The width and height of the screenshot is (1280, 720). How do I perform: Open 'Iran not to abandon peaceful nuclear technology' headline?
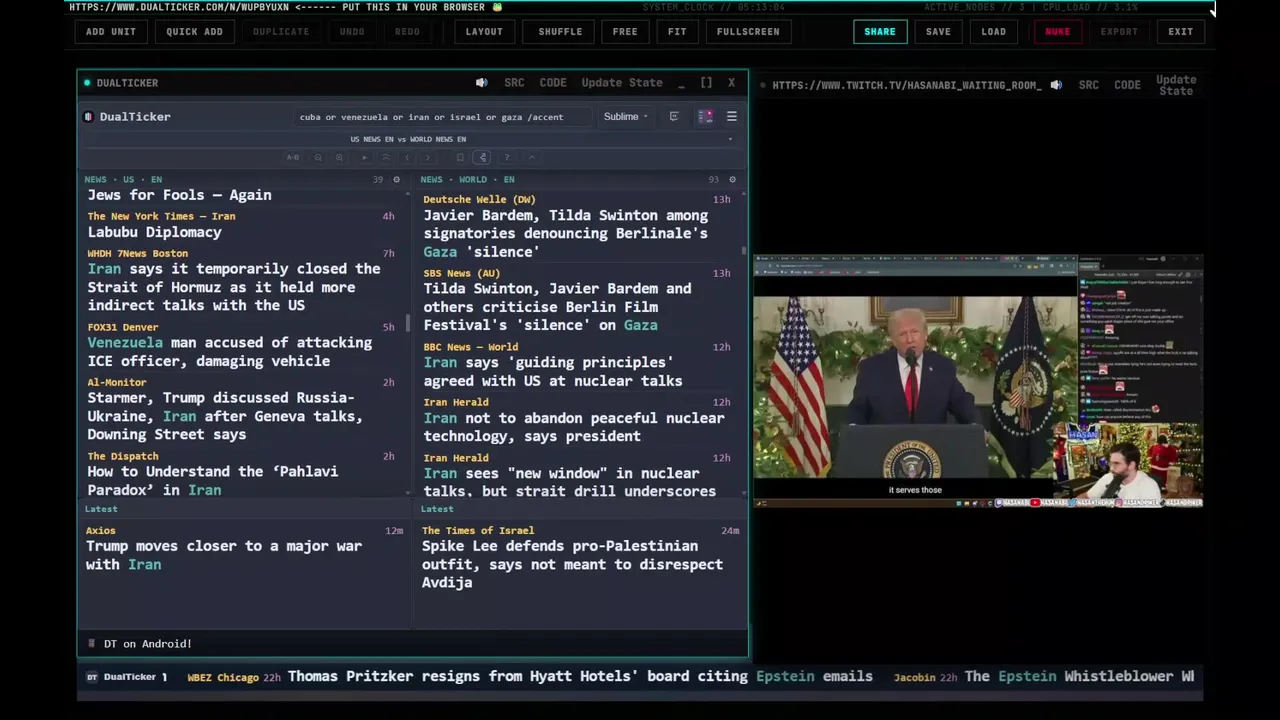(x=574, y=427)
